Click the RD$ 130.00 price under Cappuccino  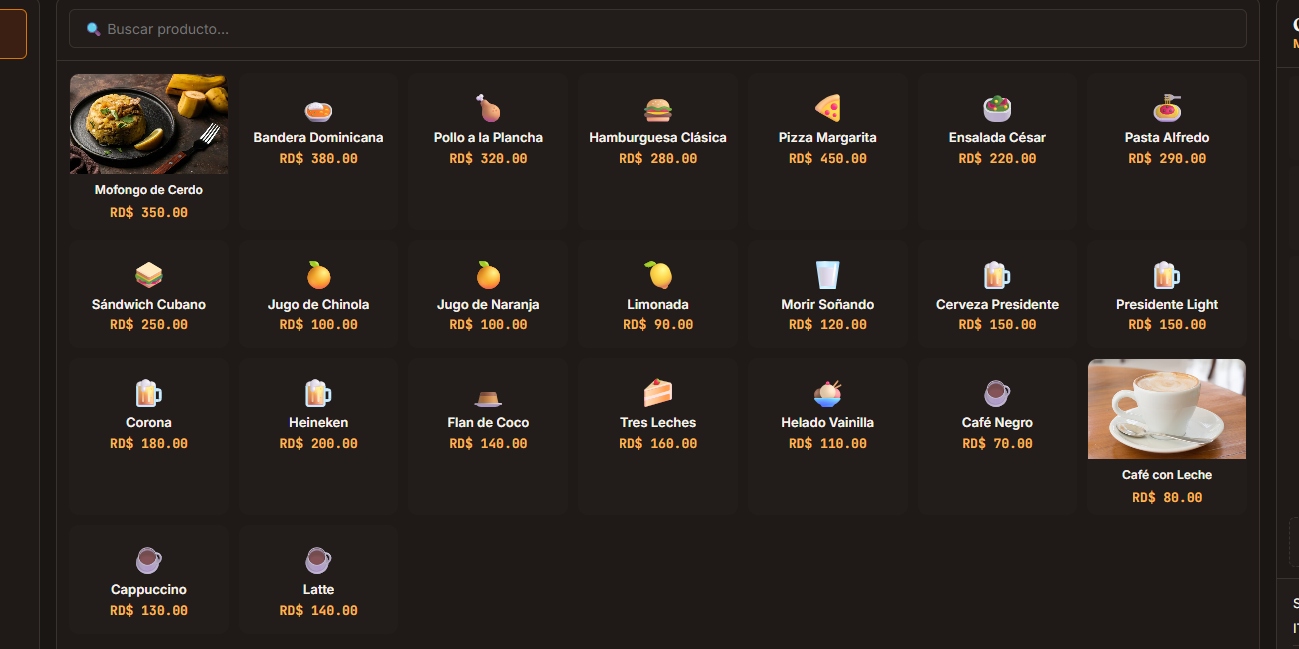149,610
